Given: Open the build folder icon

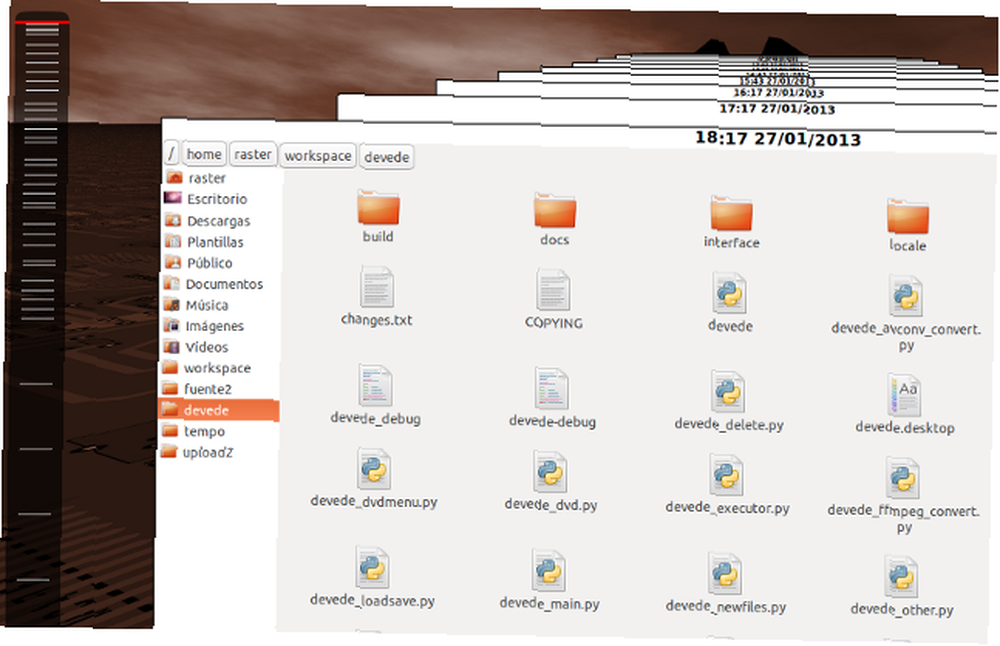Looking at the screenshot, I should pyautogui.click(x=378, y=207).
